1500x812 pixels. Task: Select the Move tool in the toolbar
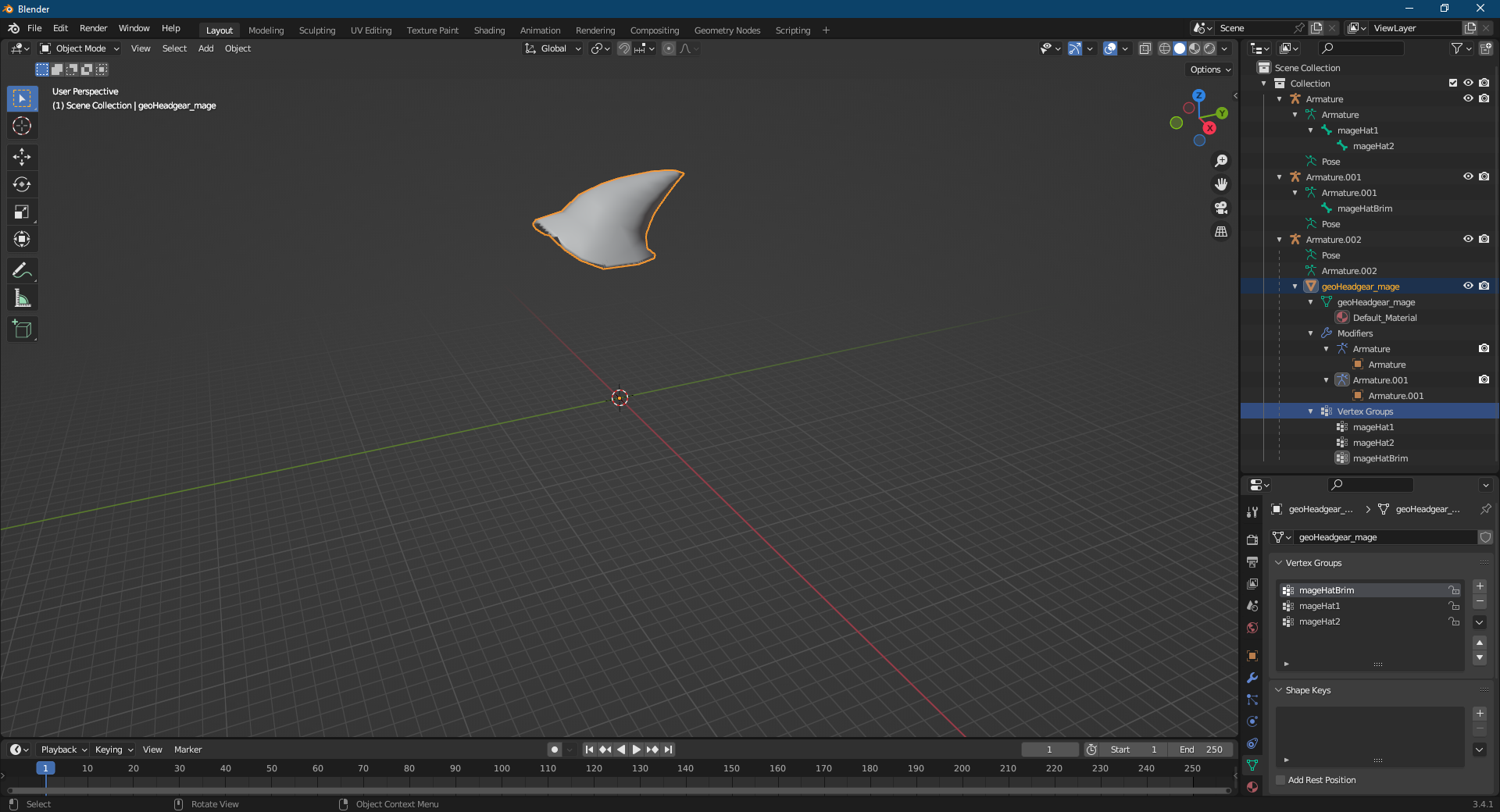pos(22,157)
